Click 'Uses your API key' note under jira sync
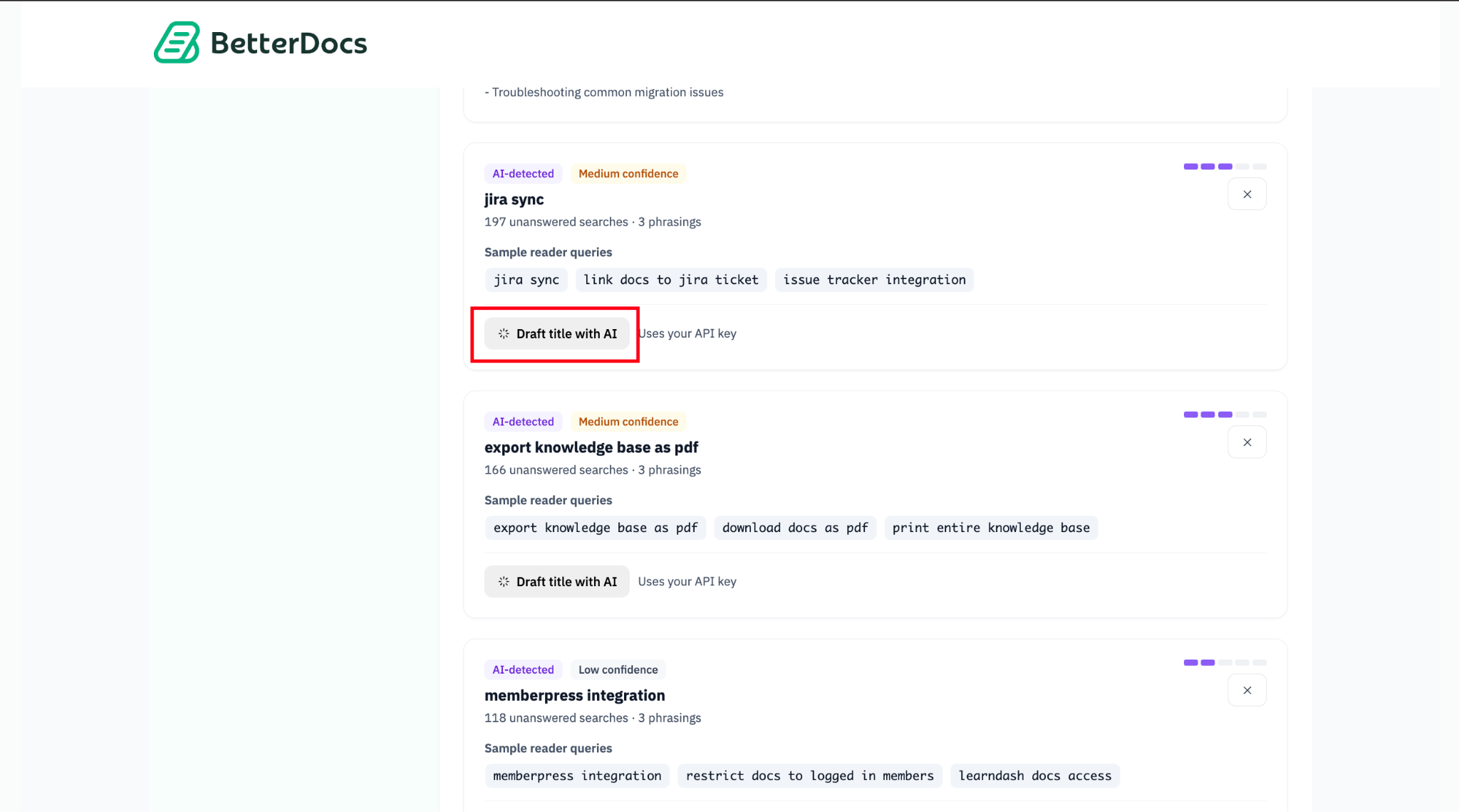Screen dimensions: 1459x812 point(687,333)
